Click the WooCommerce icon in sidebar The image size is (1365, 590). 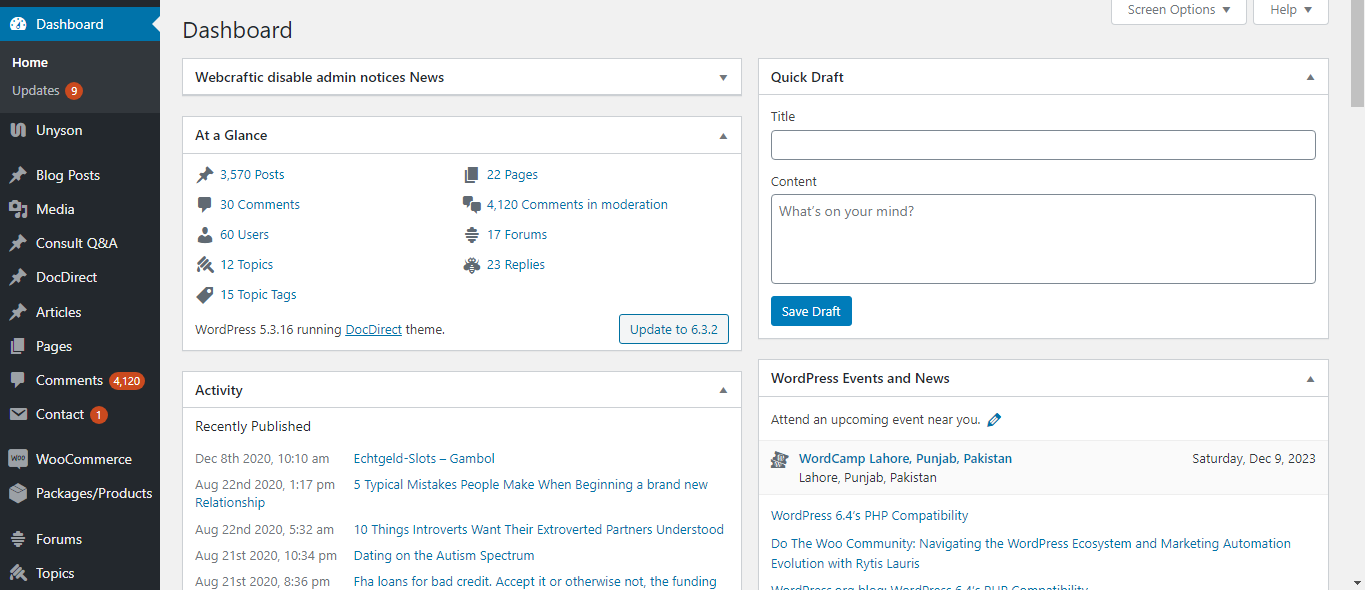[18, 459]
